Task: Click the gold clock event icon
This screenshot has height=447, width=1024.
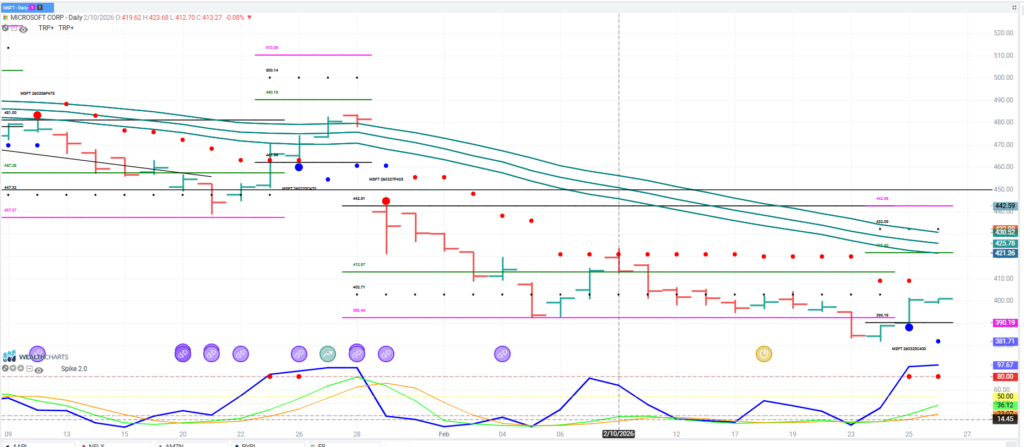Action: 764,353
